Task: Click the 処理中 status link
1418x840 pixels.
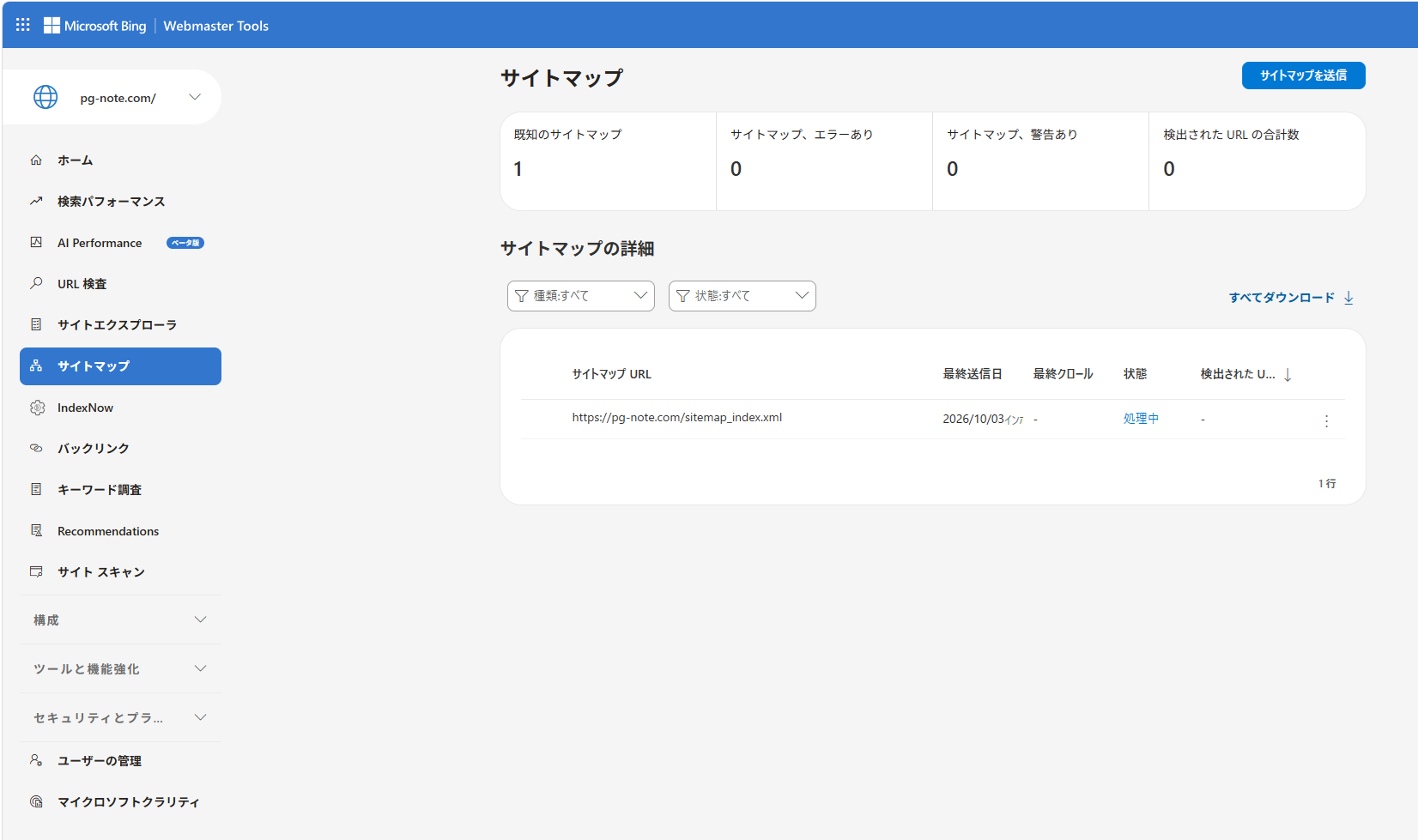Action: [1141, 419]
